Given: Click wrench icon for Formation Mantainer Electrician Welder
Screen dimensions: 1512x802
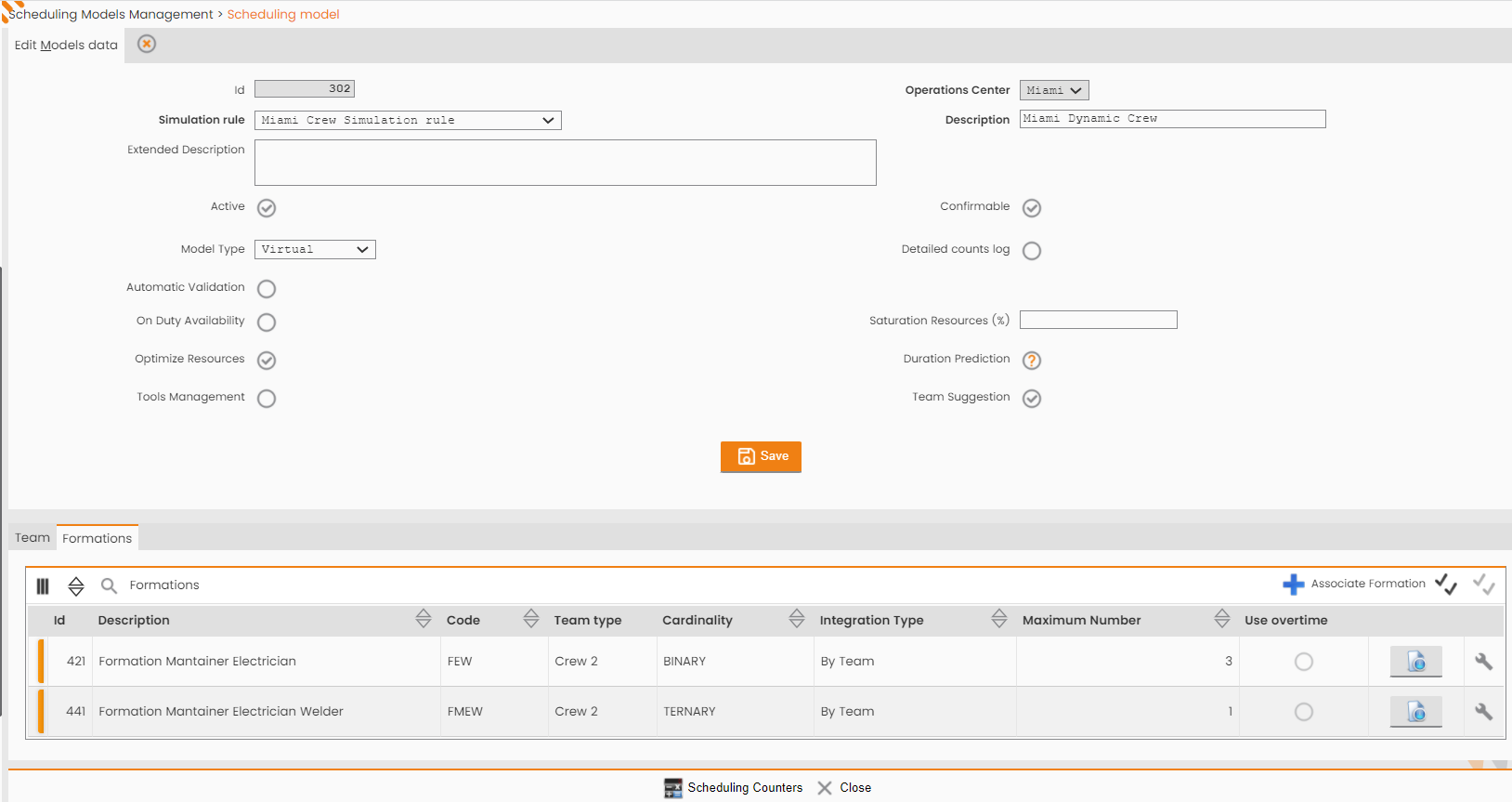Looking at the screenshot, I should [x=1483, y=712].
